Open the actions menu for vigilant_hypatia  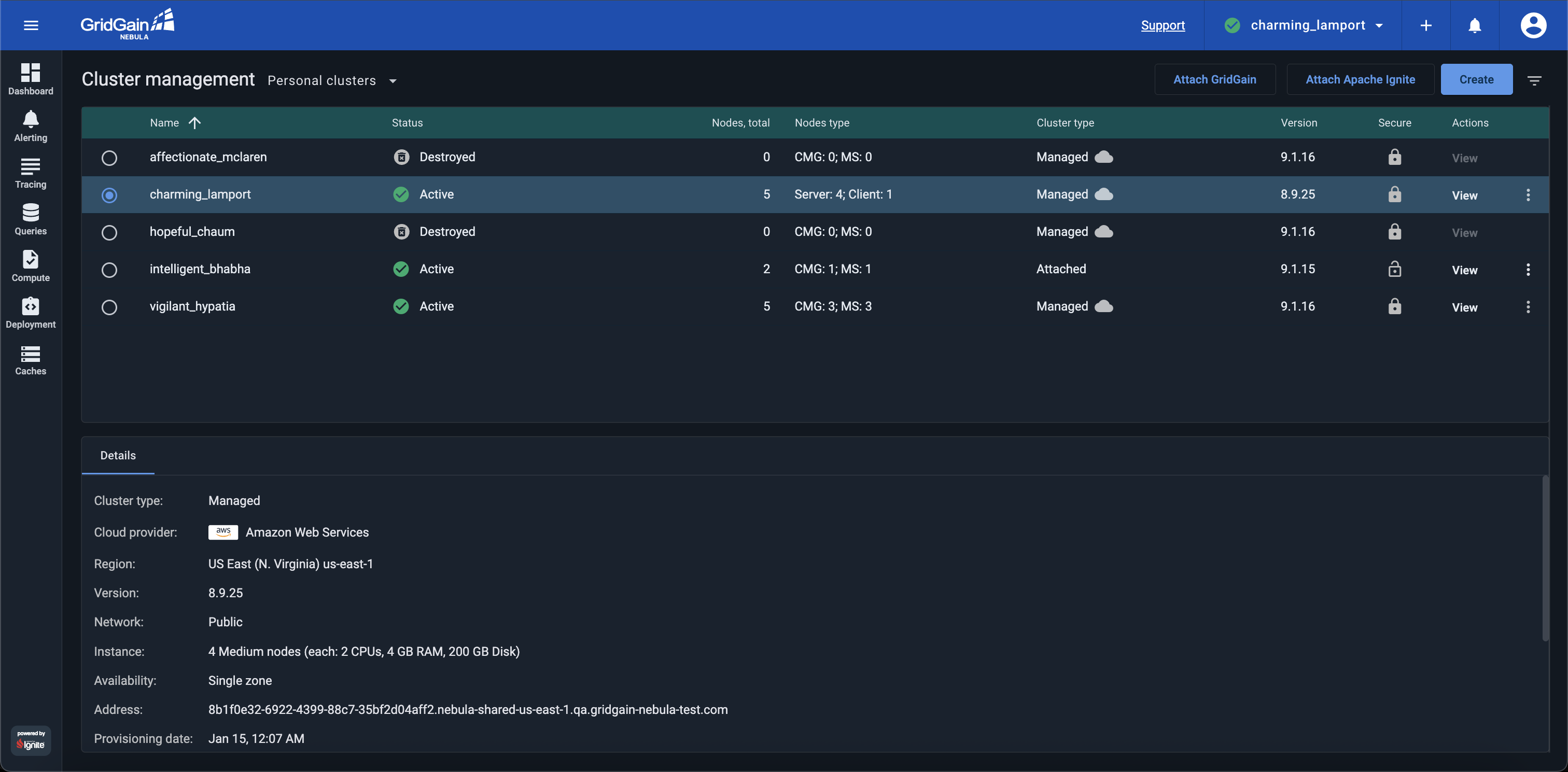coord(1528,307)
